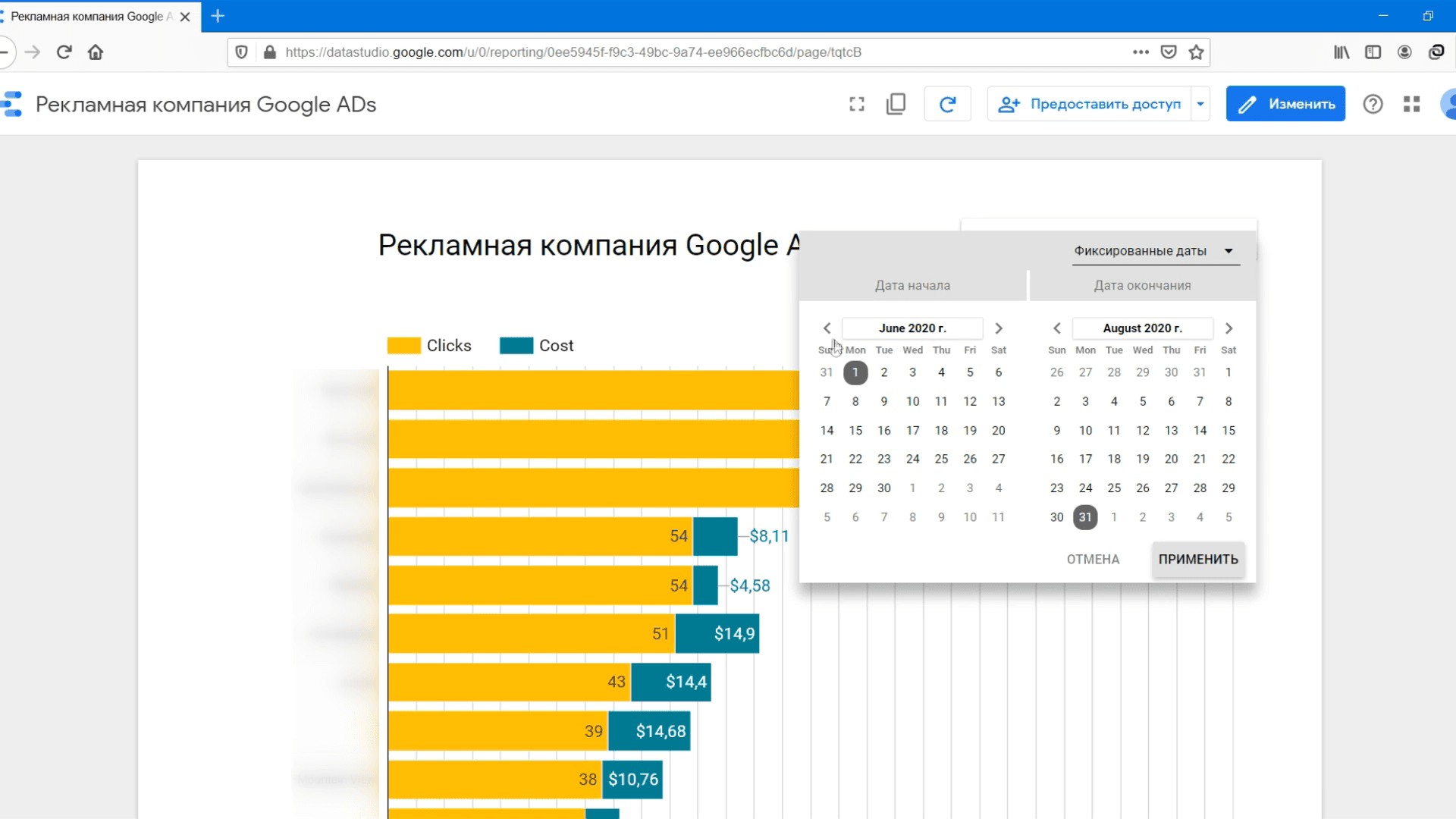
Task: Open the help menu
Action: point(1373,104)
